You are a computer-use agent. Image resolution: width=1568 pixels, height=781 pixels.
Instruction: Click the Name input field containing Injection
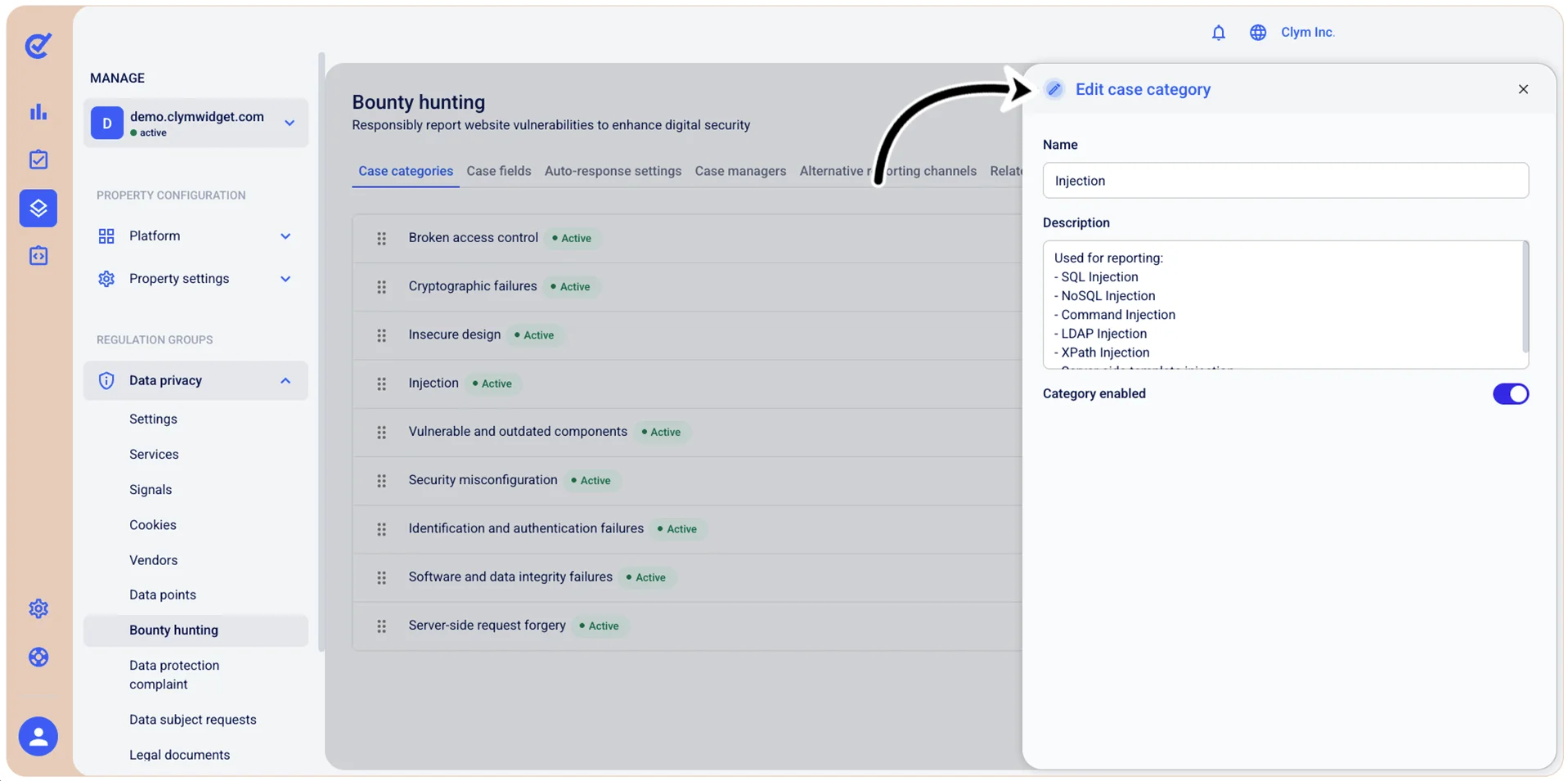click(1285, 181)
